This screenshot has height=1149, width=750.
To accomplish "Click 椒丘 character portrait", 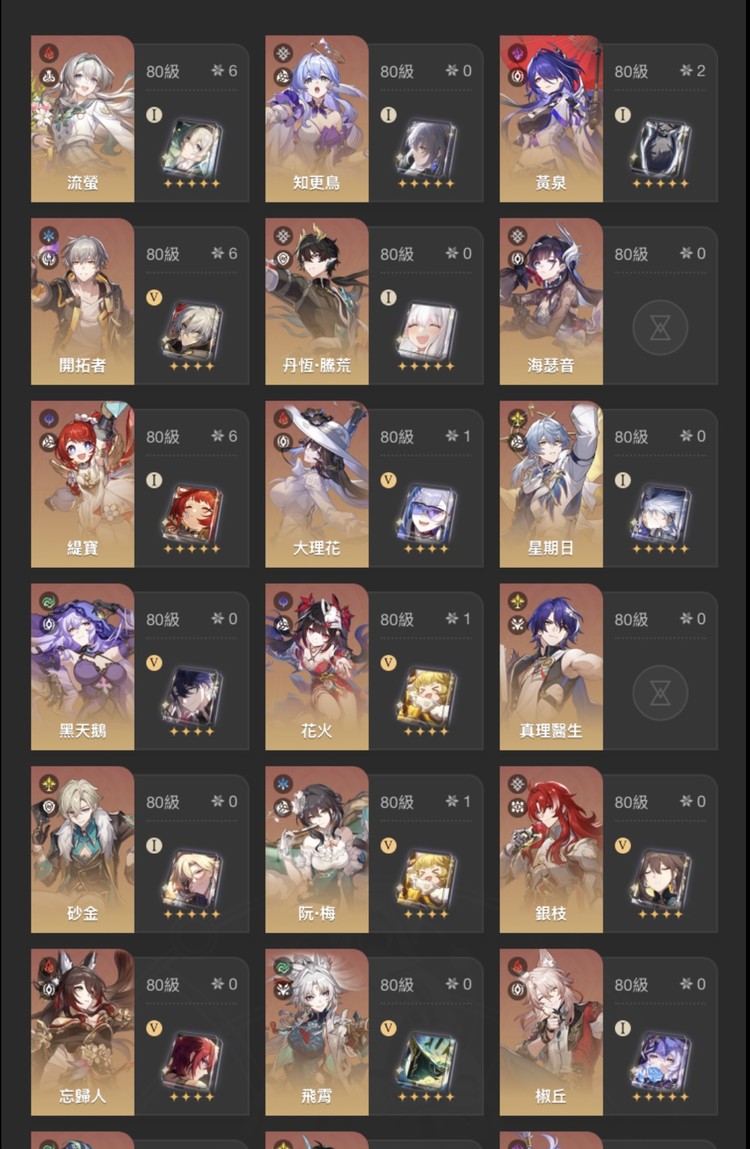I will [551, 1032].
